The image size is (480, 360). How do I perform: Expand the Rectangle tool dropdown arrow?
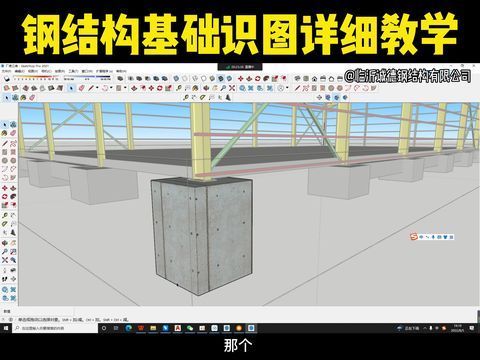(125, 88)
